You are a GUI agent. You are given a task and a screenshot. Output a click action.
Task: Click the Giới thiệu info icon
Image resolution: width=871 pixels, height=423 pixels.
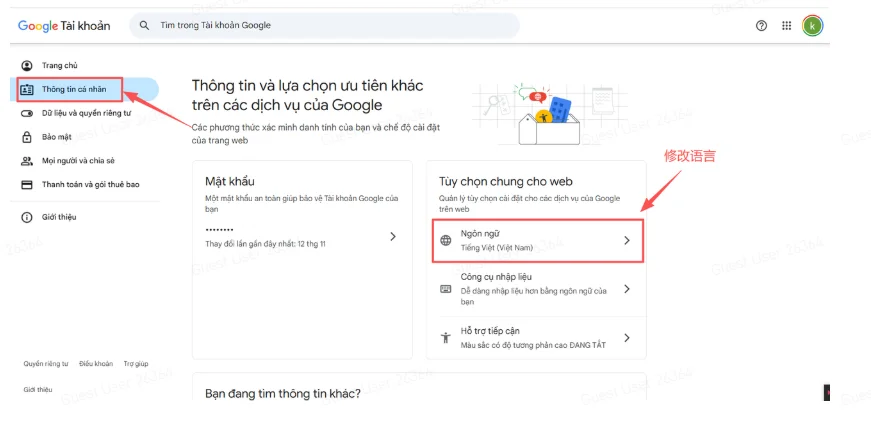(27, 217)
